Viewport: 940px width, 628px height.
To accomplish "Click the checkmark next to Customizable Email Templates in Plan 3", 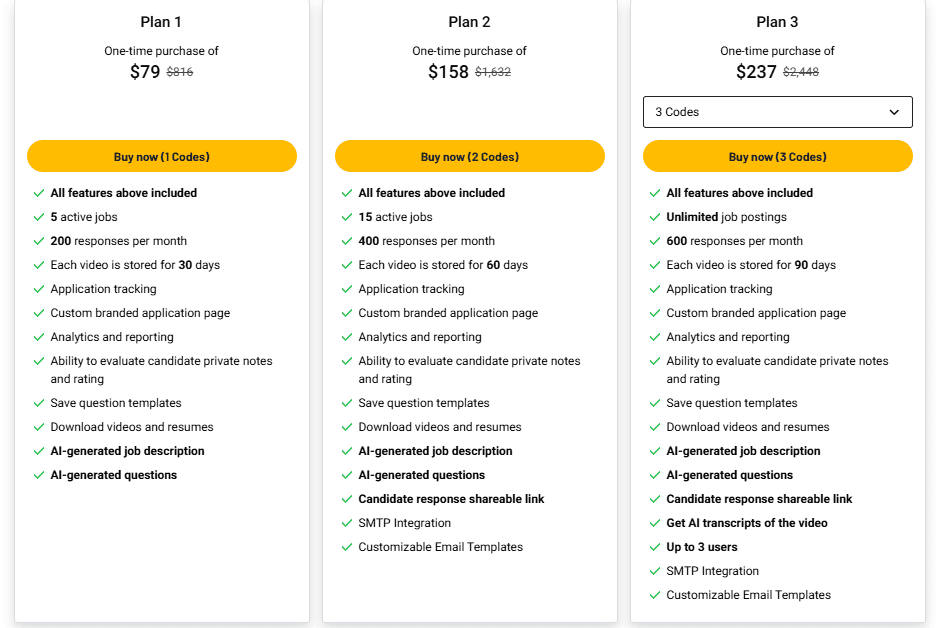I will pyautogui.click(x=654, y=595).
